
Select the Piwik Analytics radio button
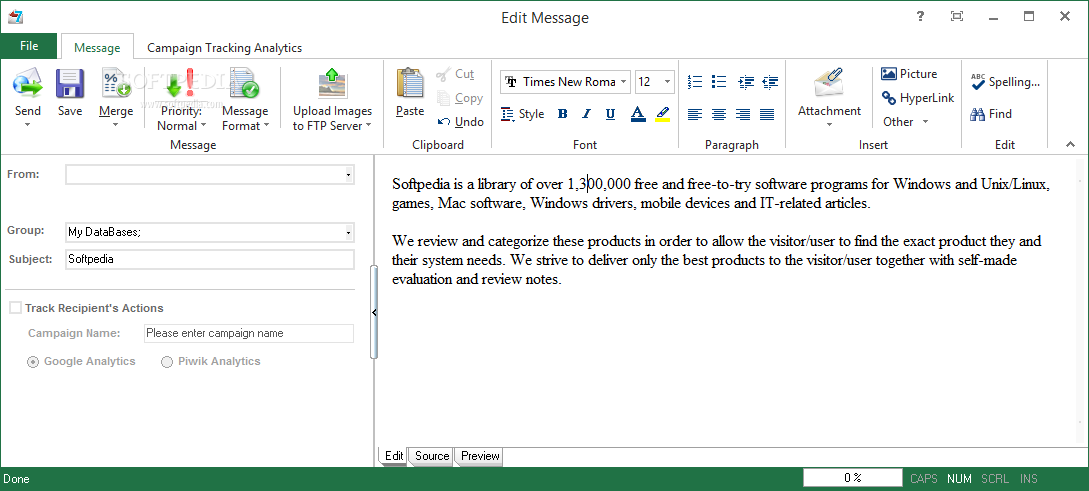tap(167, 362)
